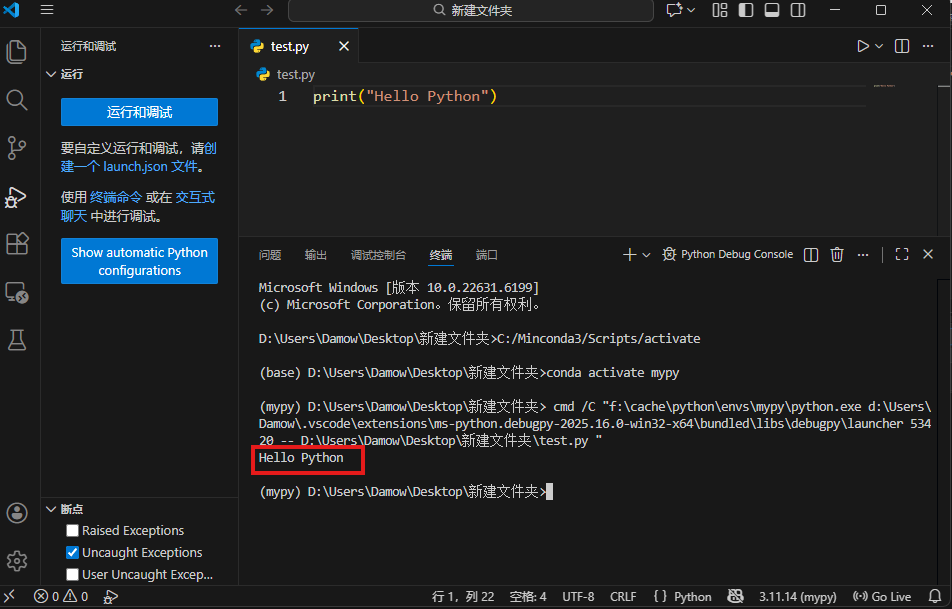
Task: Open the Run Python File dropdown arrow
Action: coord(880,46)
